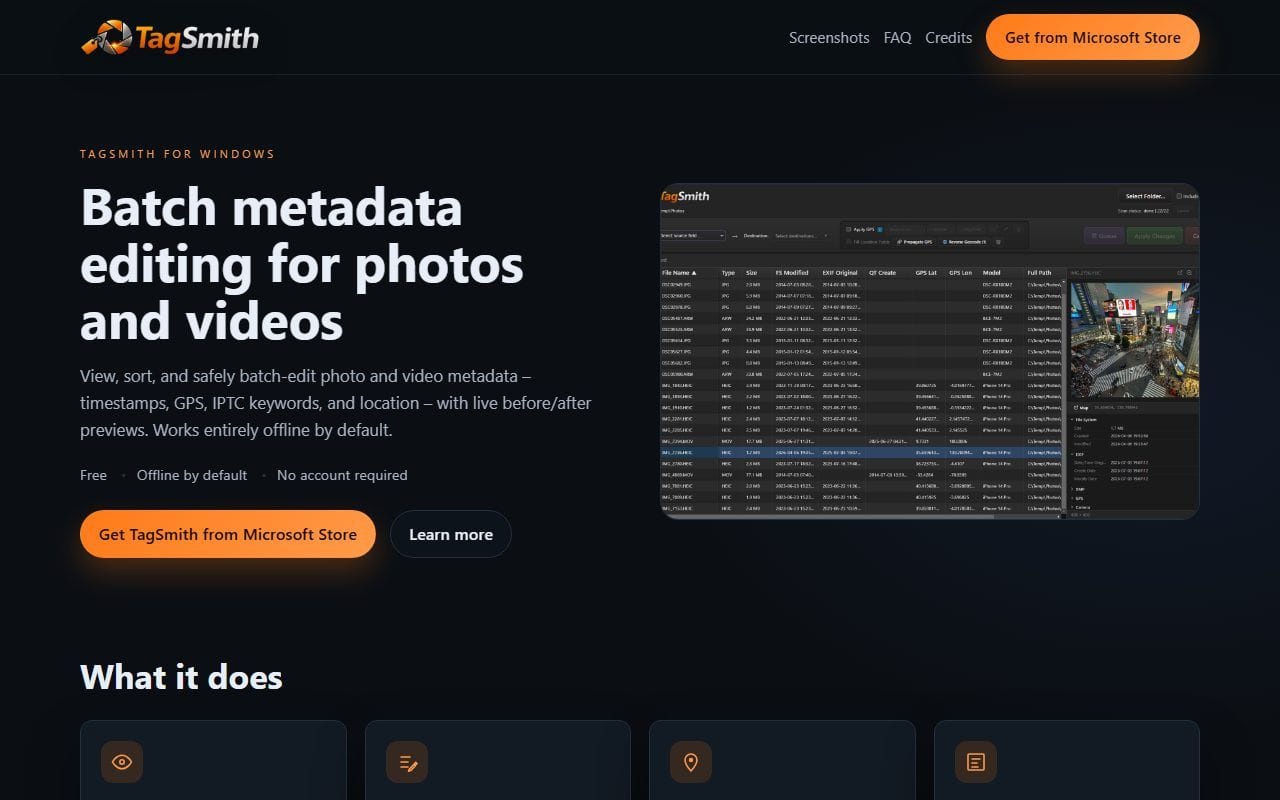The height and width of the screenshot is (800, 1280).
Task: Click the horizontal scrollbar under the file table
Action: click(827, 516)
